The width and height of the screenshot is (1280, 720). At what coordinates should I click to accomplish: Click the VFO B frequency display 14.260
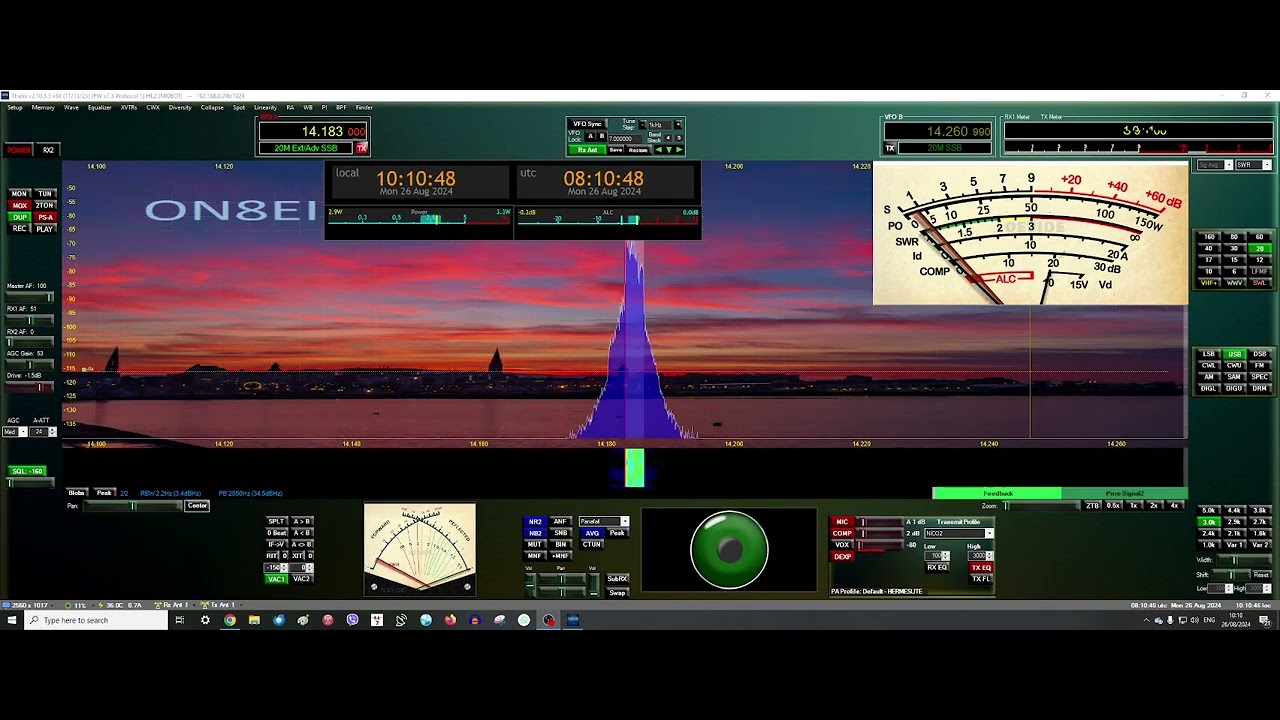click(x=938, y=131)
